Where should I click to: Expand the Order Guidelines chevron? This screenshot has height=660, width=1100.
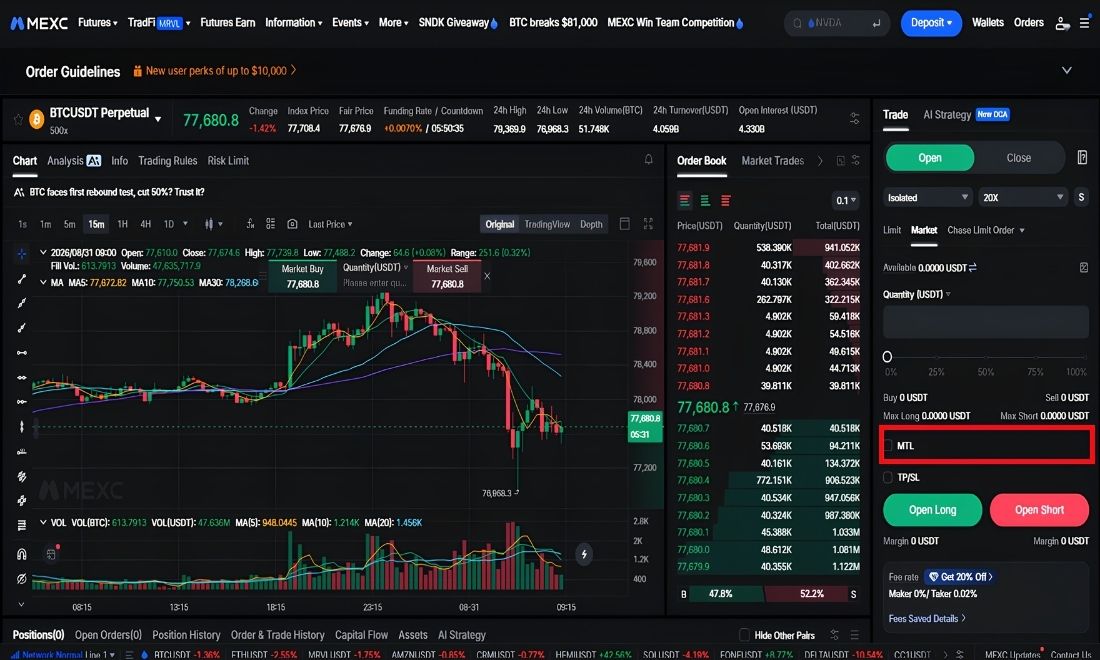(1066, 70)
